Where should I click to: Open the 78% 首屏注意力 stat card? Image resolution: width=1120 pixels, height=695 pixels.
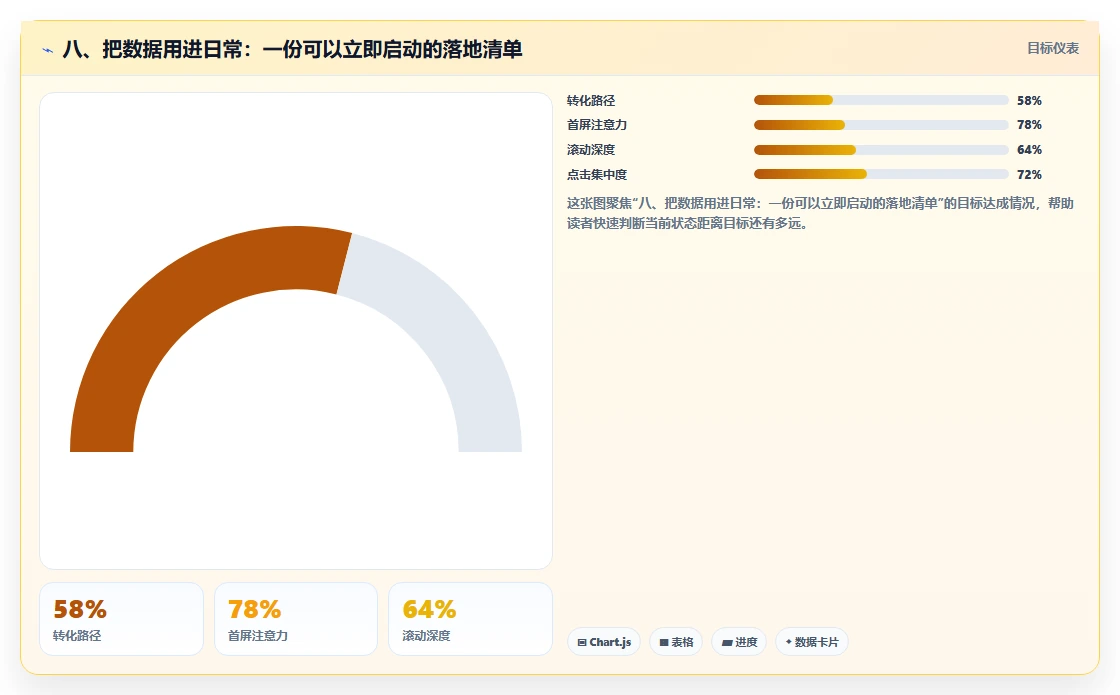click(x=296, y=619)
